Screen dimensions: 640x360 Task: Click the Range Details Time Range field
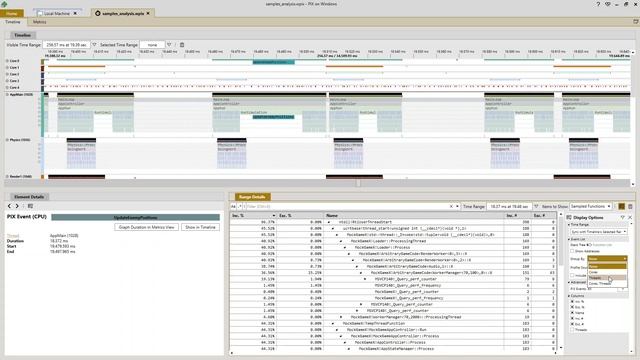[x=509, y=207]
